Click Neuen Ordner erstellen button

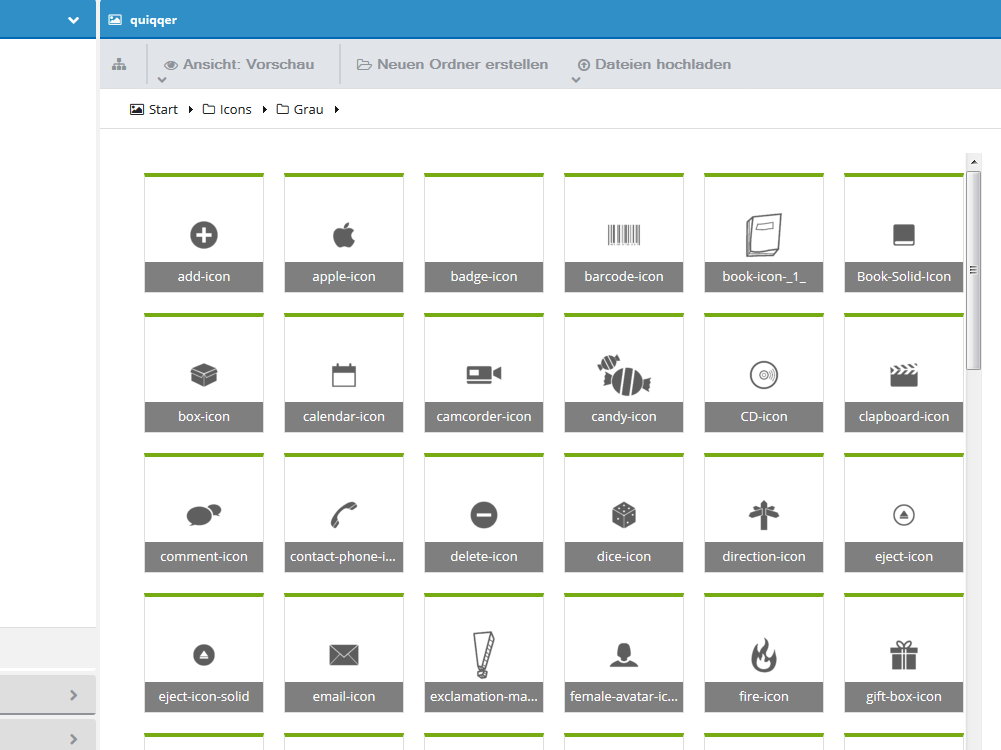(x=452, y=64)
